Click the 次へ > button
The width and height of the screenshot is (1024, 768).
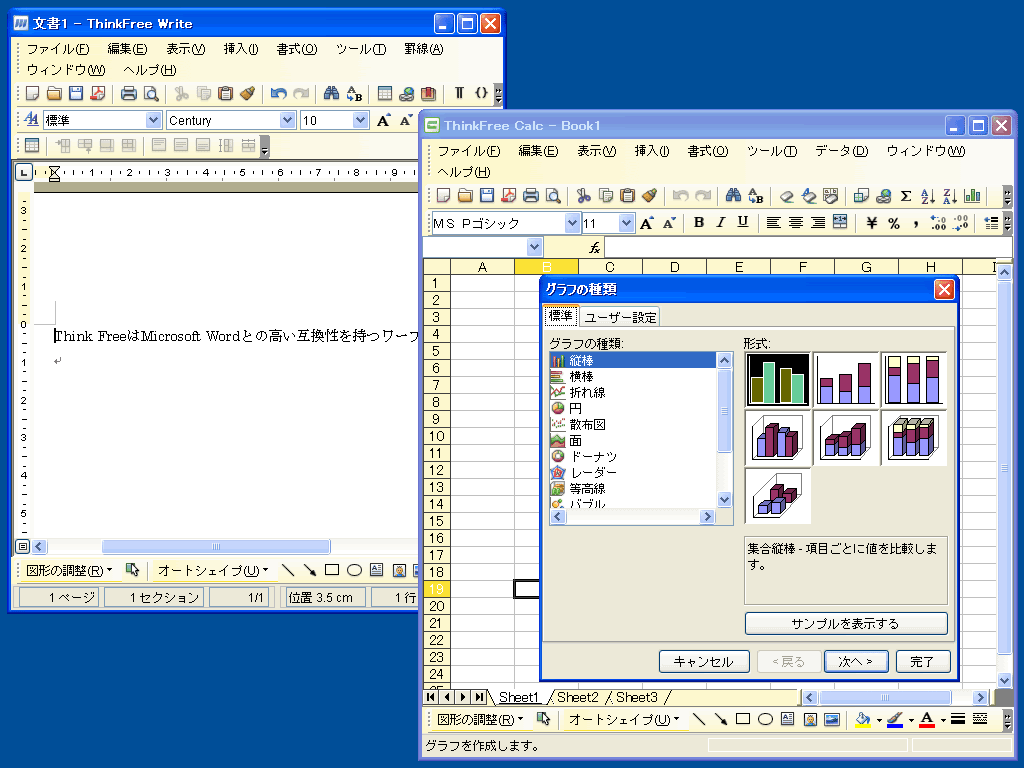pyautogui.click(x=855, y=662)
